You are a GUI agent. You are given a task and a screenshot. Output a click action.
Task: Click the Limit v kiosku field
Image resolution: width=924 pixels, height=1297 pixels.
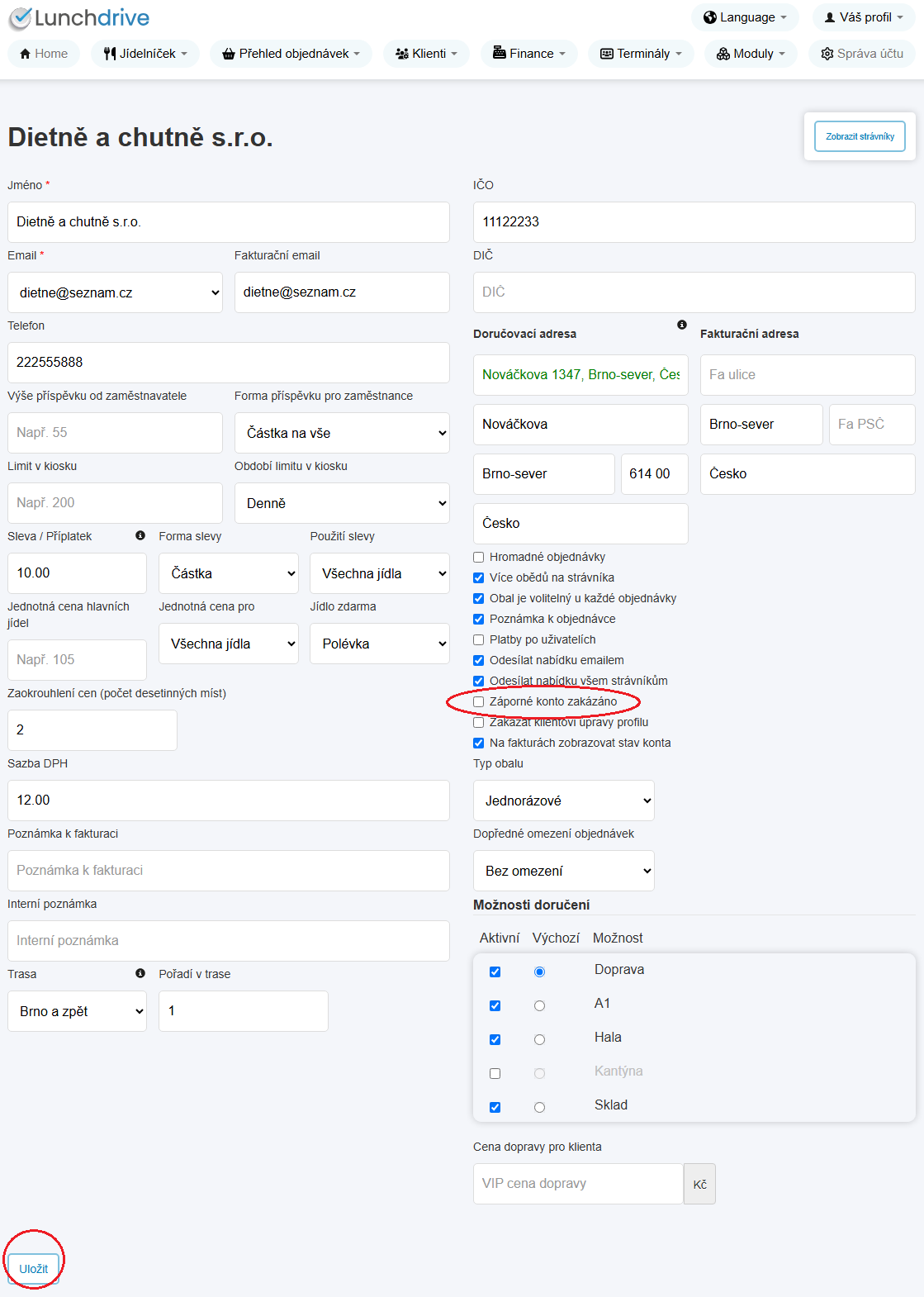coord(115,503)
